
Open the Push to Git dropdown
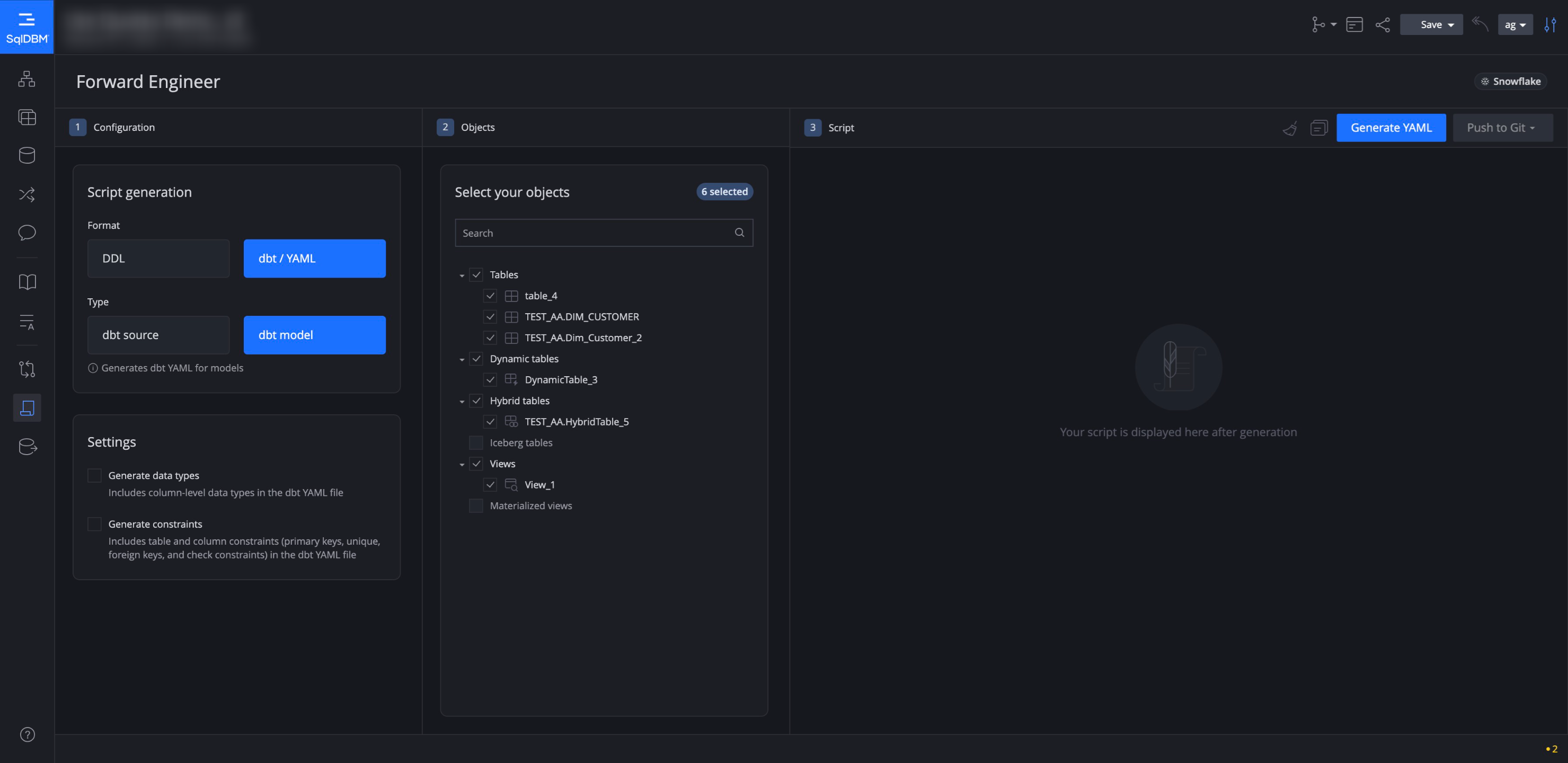[x=1502, y=128]
